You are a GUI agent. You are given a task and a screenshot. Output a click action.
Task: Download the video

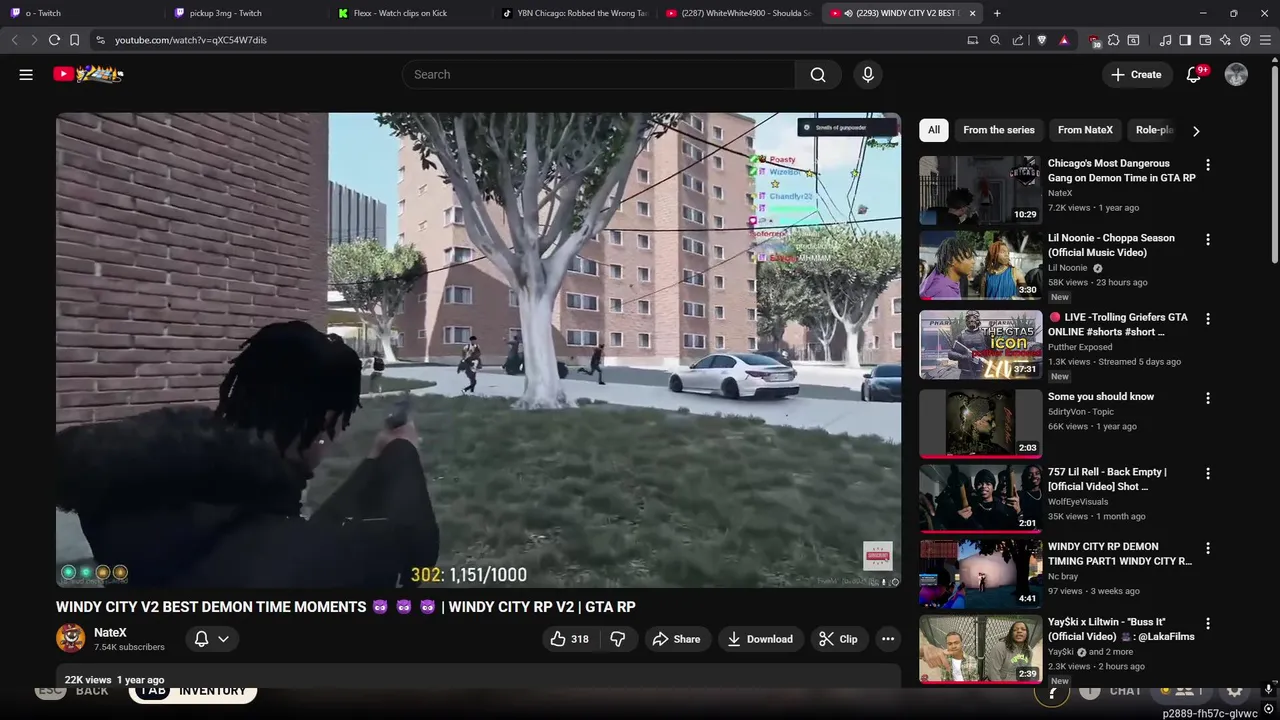[x=760, y=639]
